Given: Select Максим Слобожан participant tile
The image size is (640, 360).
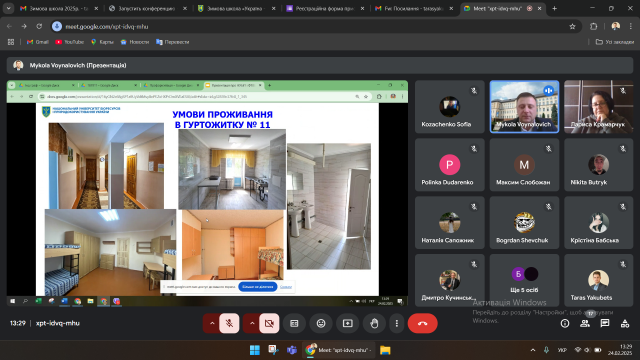Looking at the screenshot, I should tap(524, 165).
